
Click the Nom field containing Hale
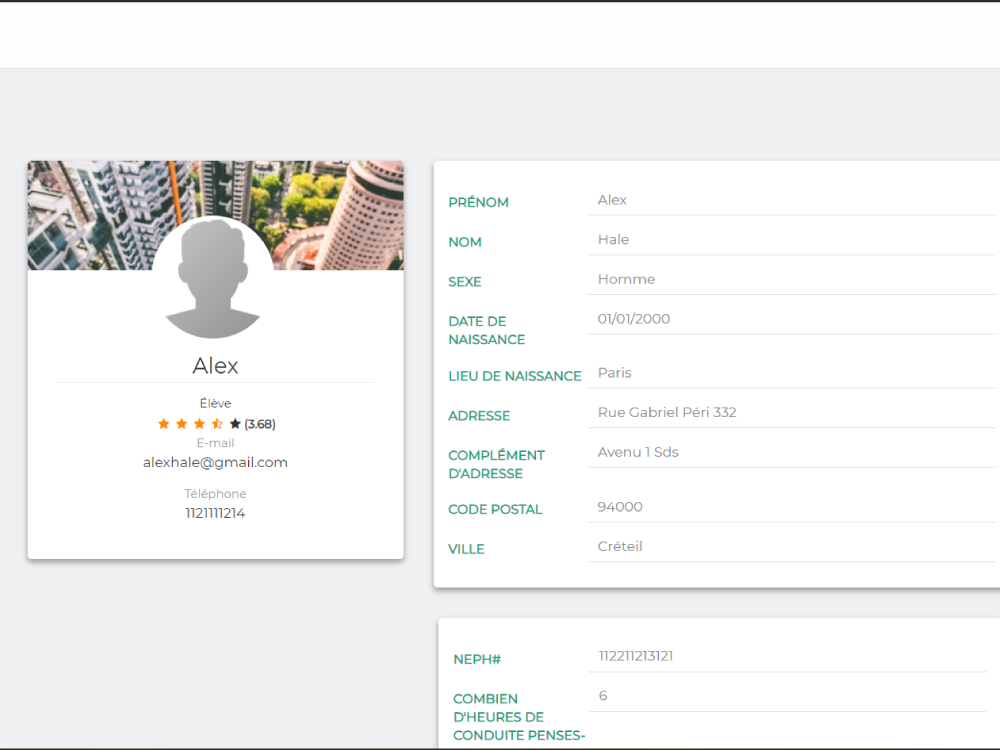coord(791,240)
